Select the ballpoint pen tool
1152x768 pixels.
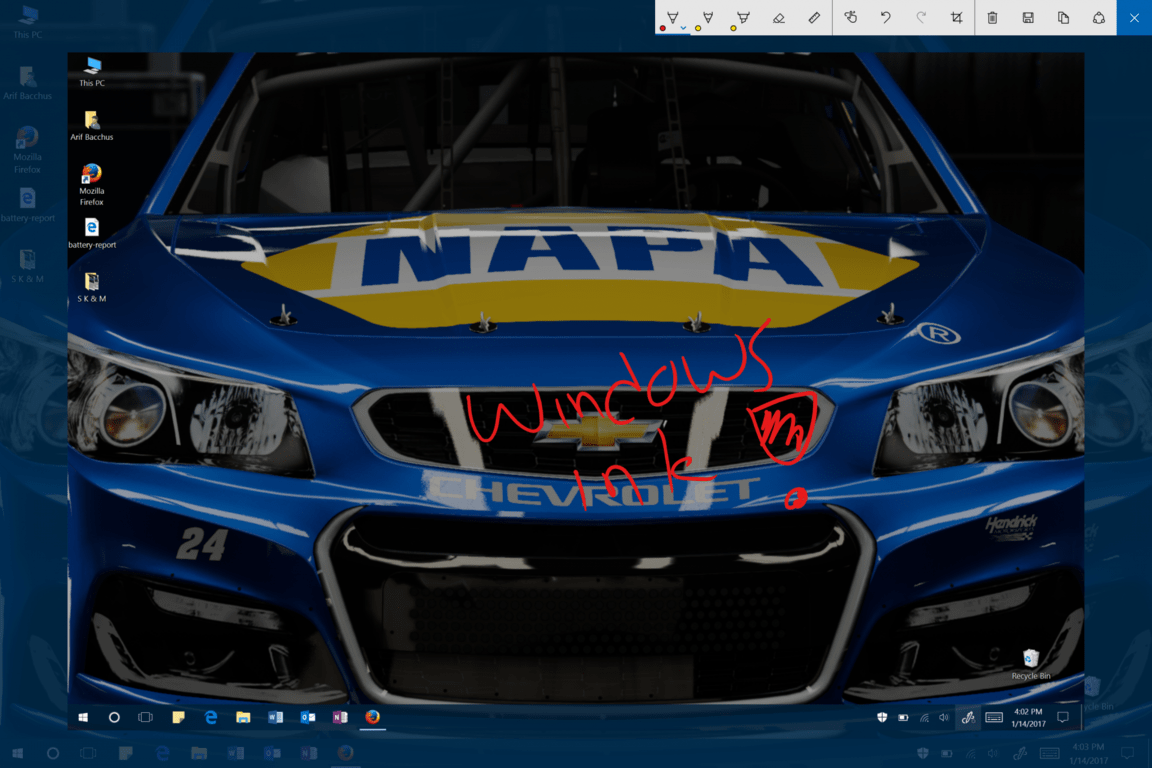click(672, 16)
